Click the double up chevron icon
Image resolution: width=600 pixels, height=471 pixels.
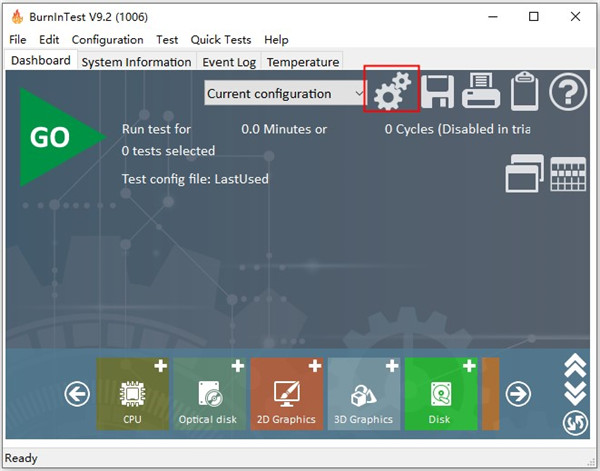point(575,366)
